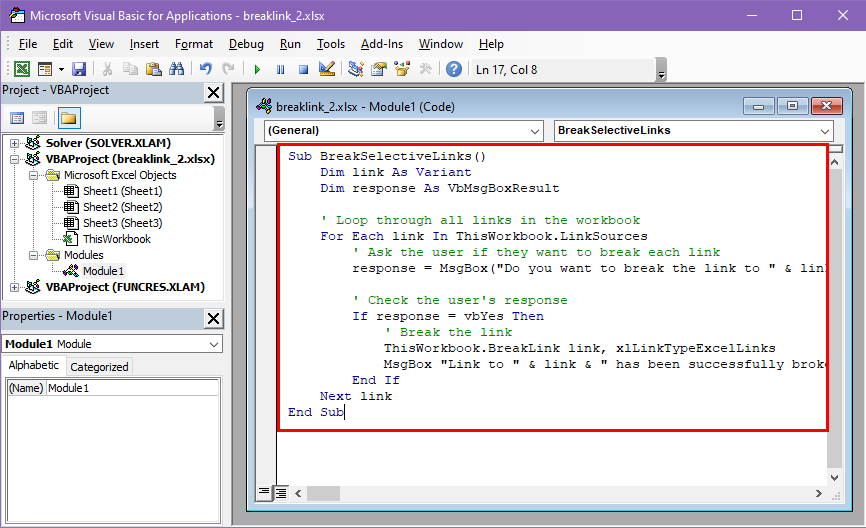Click the Reset stop icon

coord(303,70)
